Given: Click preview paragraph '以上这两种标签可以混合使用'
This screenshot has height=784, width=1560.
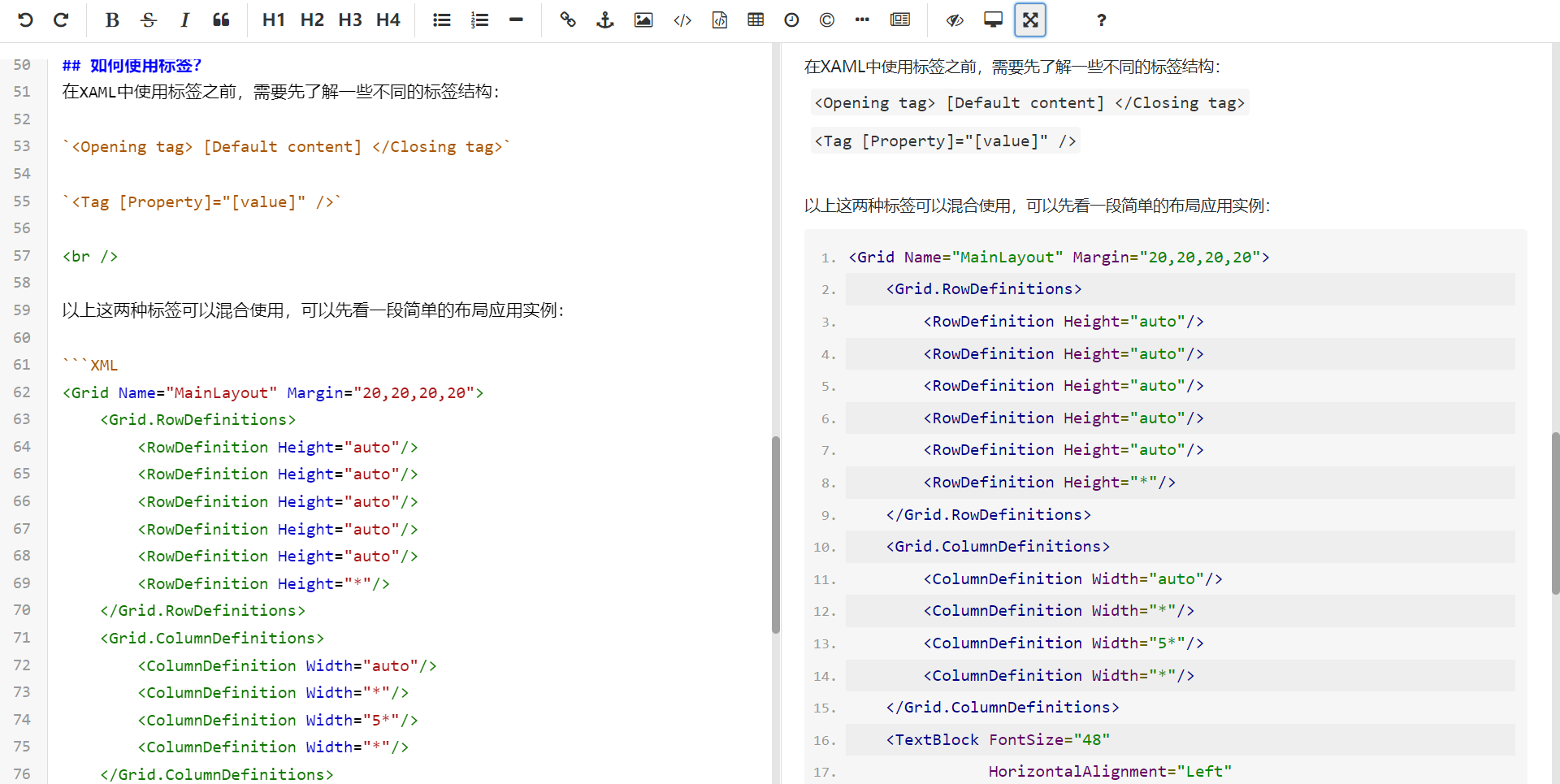Looking at the screenshot, I should [x=1037, y=206].
